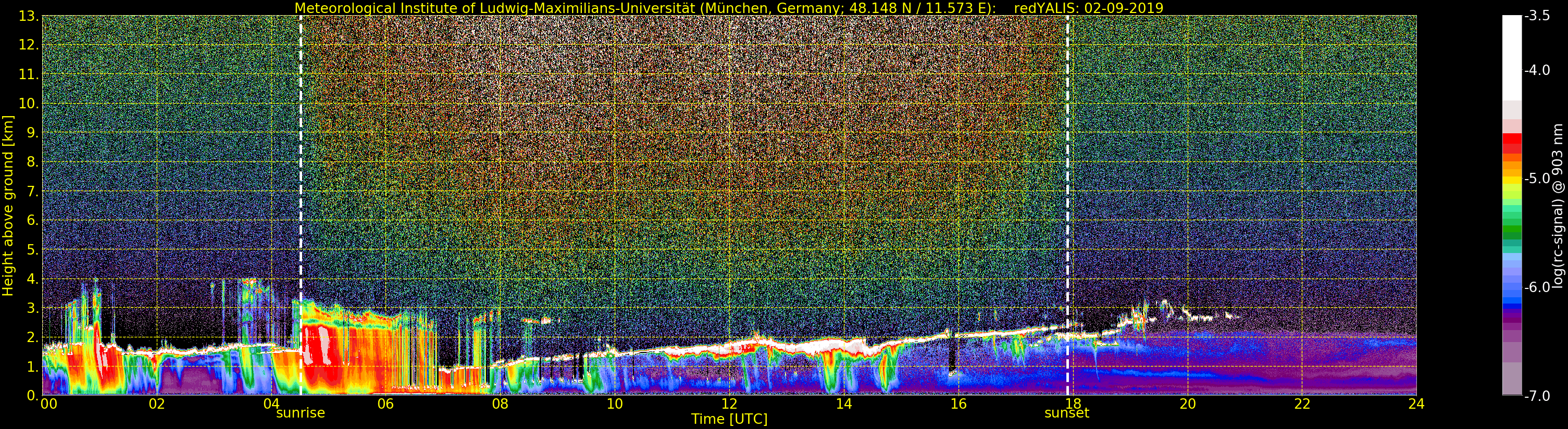Click the height axis tick '7.'

point(32,191)
